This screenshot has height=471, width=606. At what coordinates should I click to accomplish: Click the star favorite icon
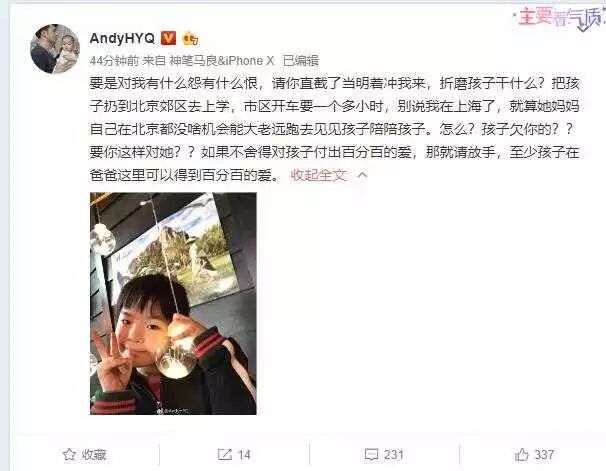pyautogui.click(x=69, y=454)
